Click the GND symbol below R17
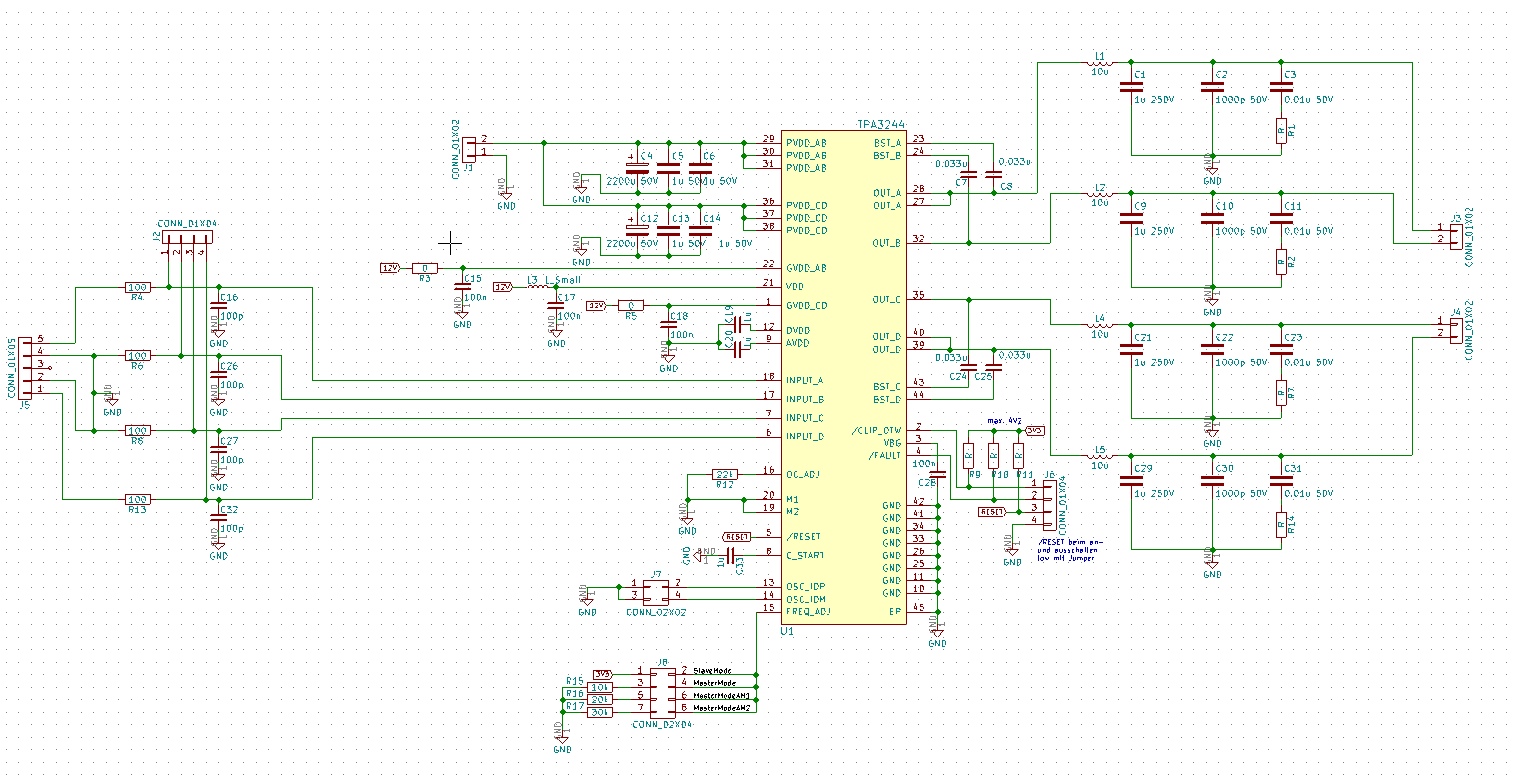 [562, 740]
